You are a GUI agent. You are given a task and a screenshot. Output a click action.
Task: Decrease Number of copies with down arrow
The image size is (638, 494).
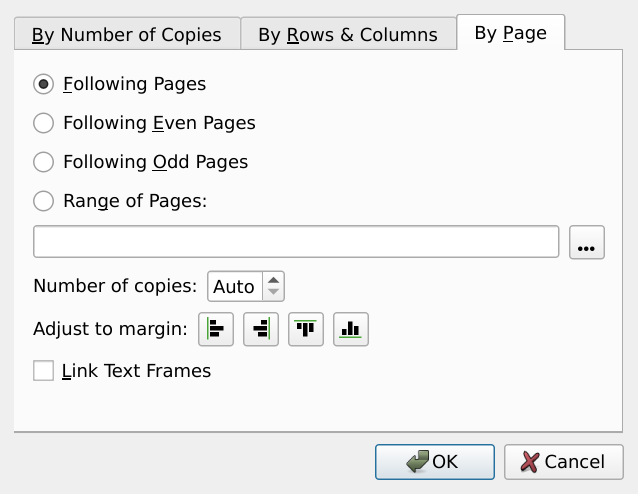[x=274, y=293]
